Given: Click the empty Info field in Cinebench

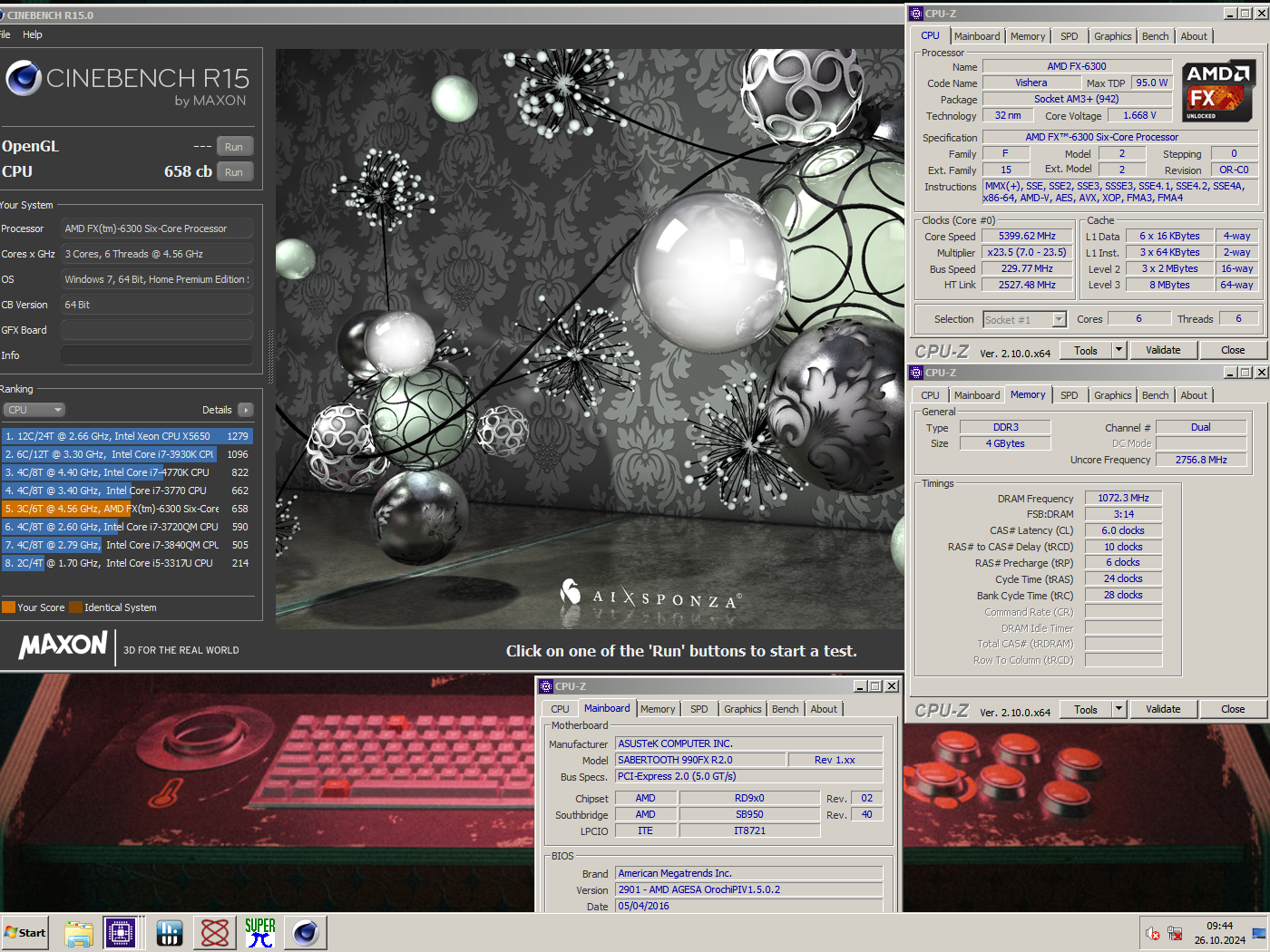Looking at the screenshot, I should [x=157, y=355].
